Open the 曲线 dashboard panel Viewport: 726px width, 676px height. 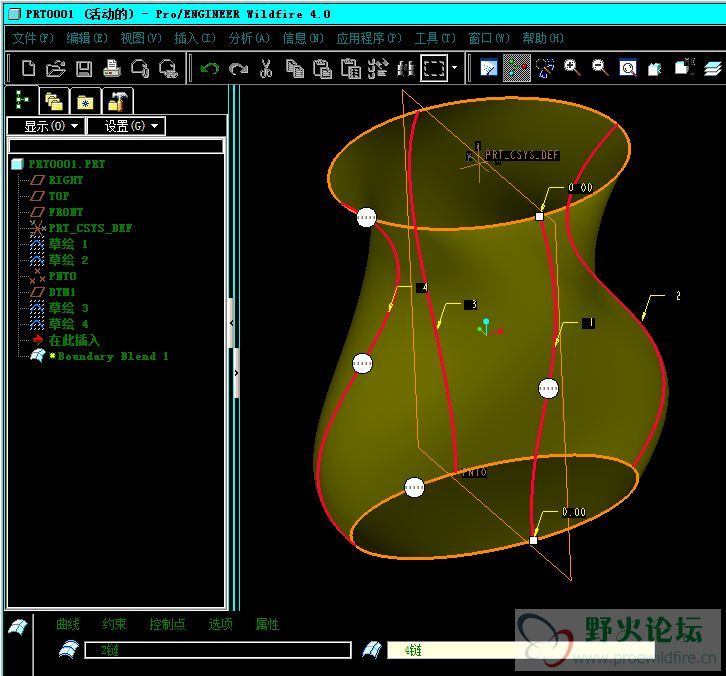(x=68, y=624)
